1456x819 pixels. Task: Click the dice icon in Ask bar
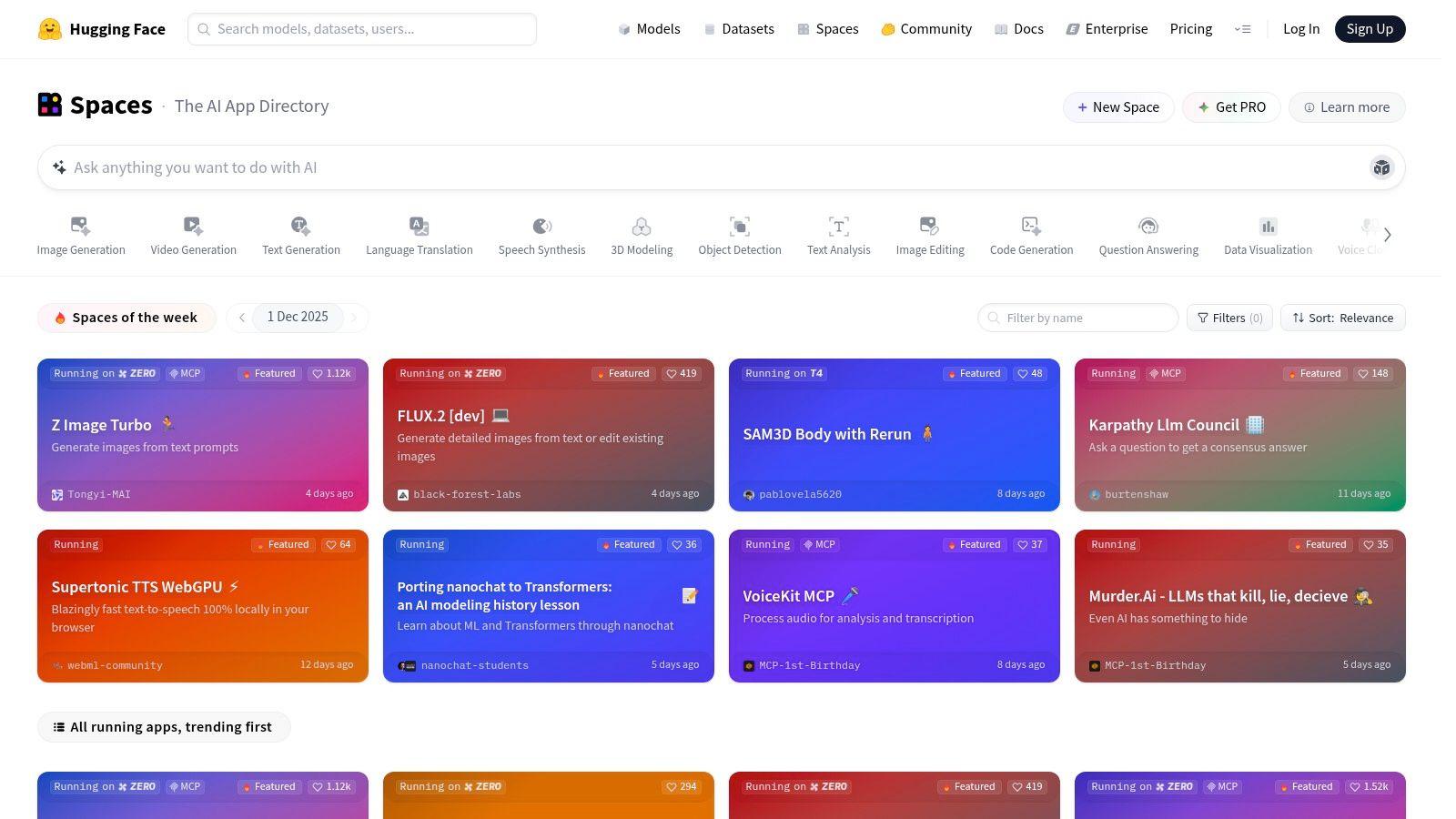[1381, 167]
